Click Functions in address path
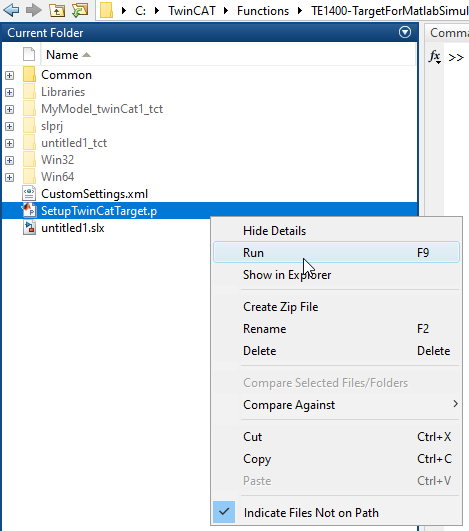This screenshot has height=531, width=469. (263, 11)
